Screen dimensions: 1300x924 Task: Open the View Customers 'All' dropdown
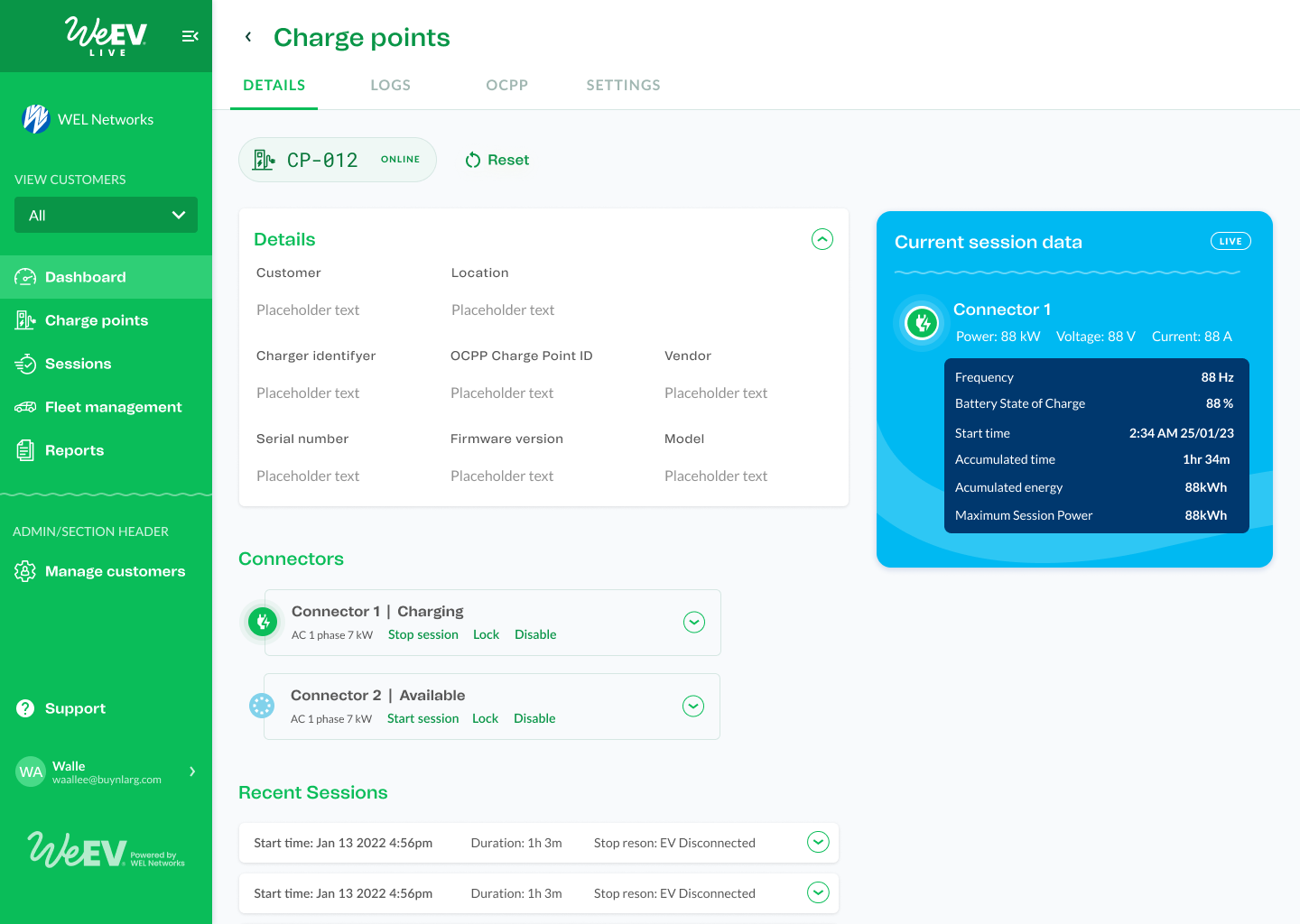tap(106, 215)
